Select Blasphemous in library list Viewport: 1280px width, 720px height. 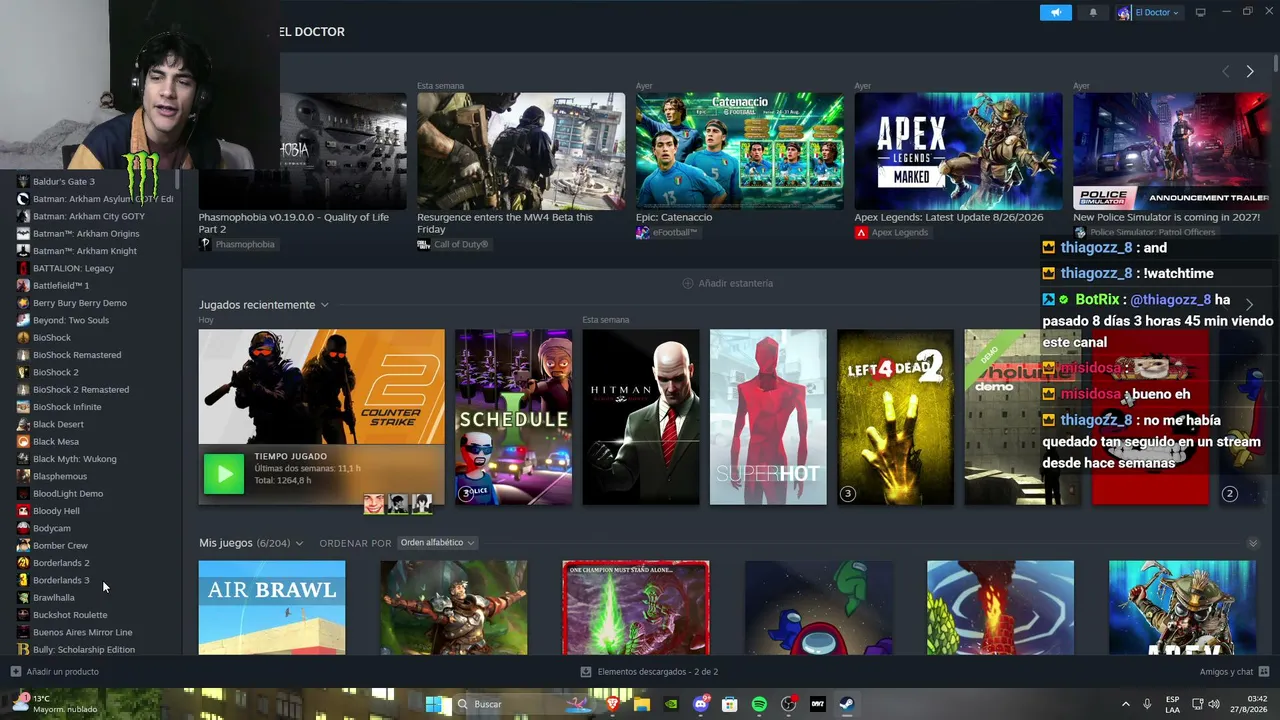(60, 476)
